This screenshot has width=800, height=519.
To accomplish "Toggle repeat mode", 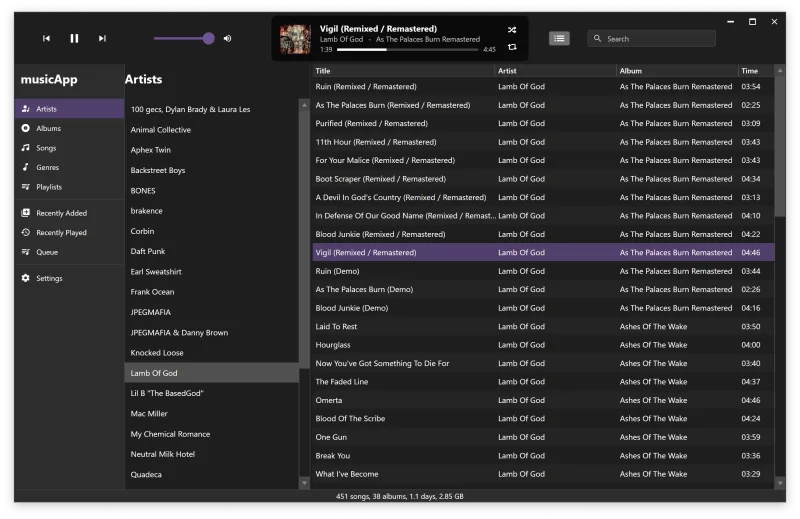I will (x=512, y=47).
